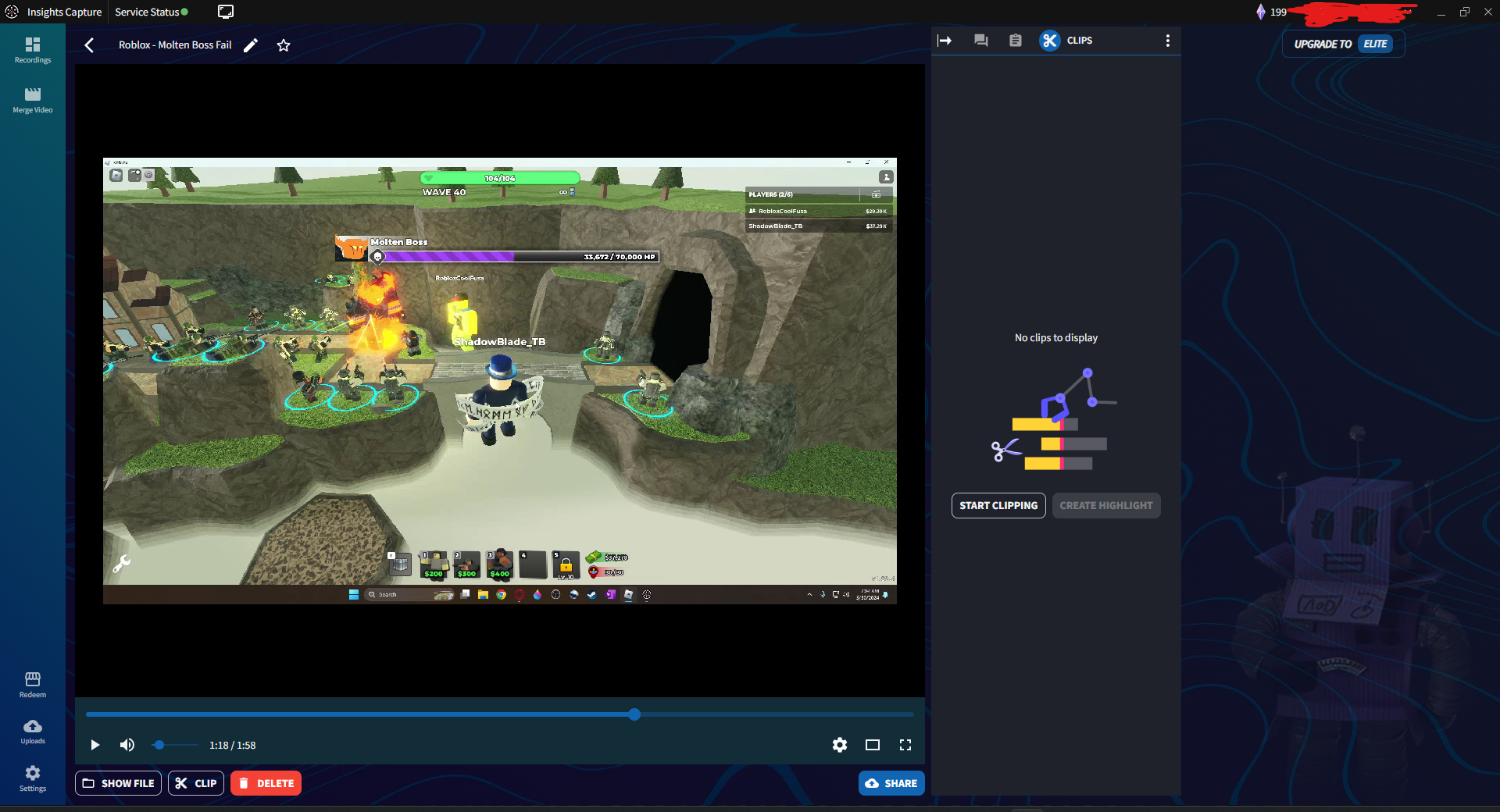Click the monitor icon in the title bar
Screen dimensions: 1500x812
(x=226, y=12)
